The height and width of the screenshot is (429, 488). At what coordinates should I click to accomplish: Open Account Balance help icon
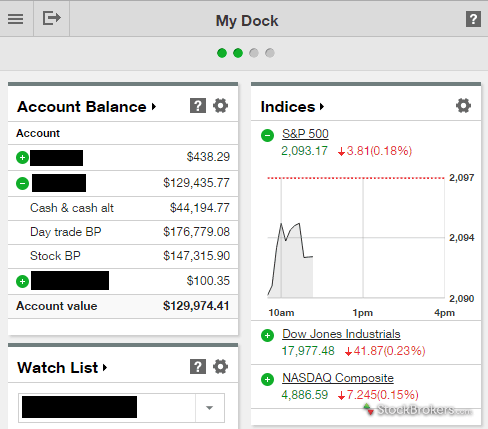tap(198, 106)
